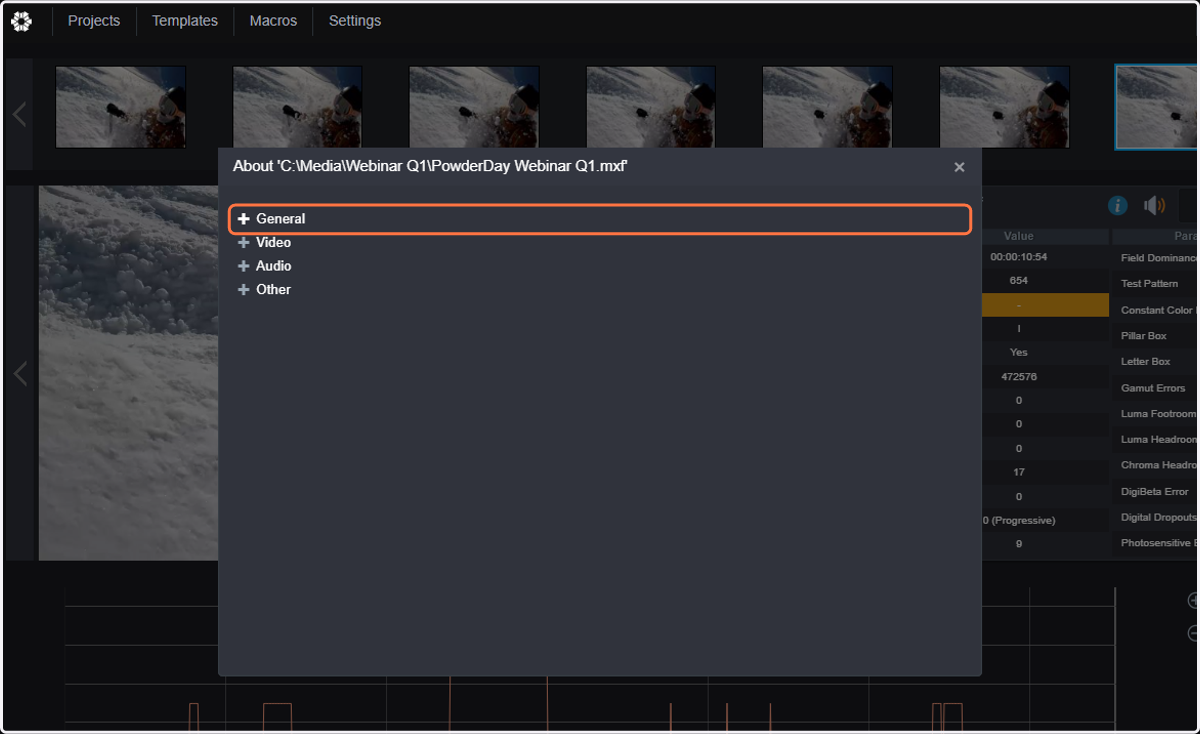1200x734 pixels.
Task: Click the filmstrip previous arrow
Action: (19, 114)
